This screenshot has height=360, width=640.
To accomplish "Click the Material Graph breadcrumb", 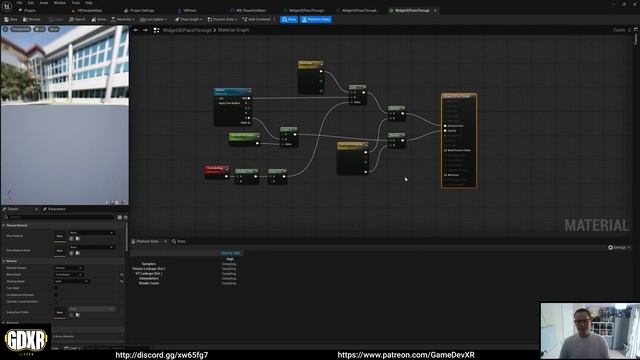I will click(x=233, y=30).
